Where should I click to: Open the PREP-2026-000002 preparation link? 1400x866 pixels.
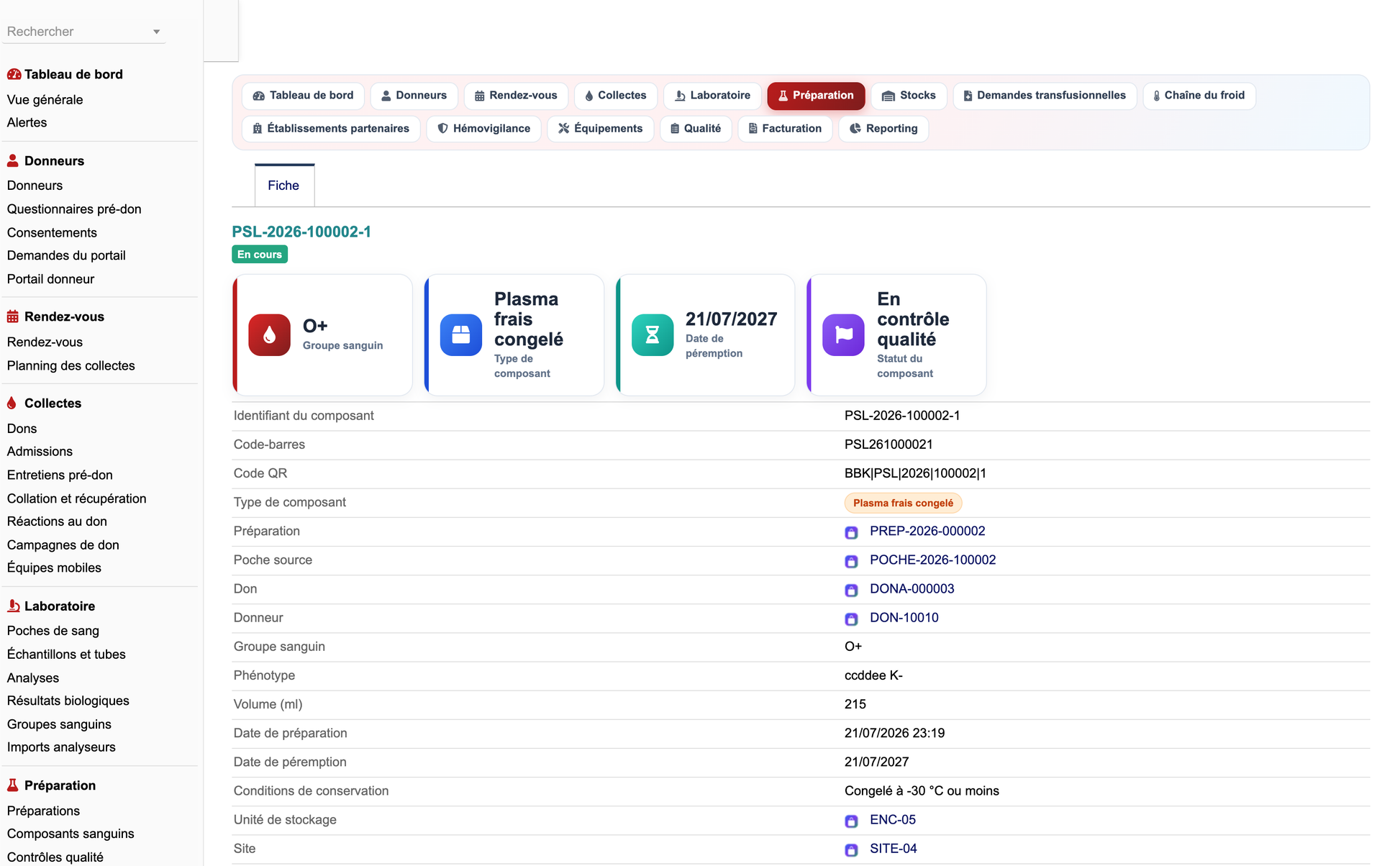coord(927,531)
